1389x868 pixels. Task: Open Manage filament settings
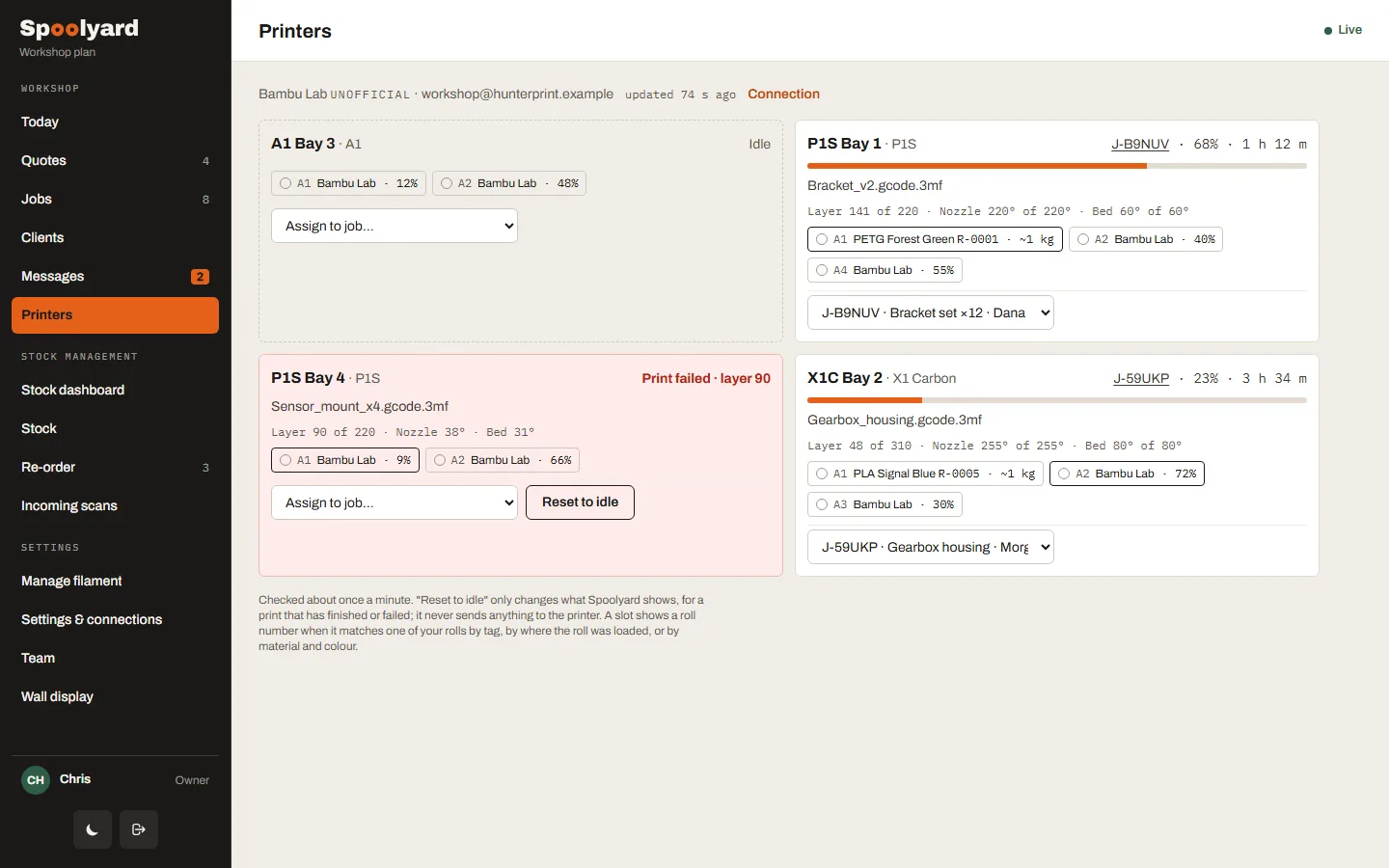point(115,582)
